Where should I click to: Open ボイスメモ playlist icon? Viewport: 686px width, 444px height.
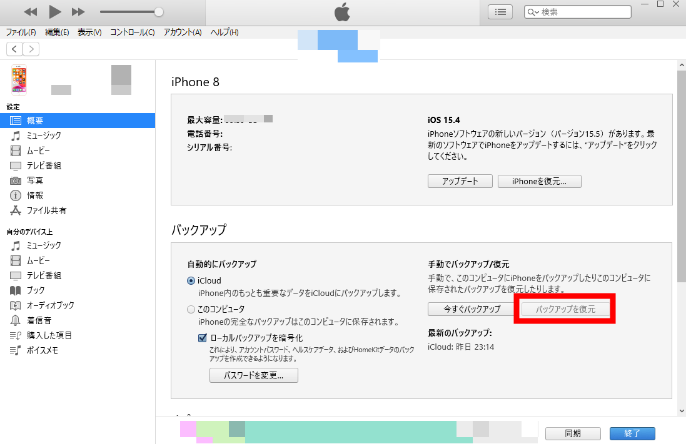15,350
